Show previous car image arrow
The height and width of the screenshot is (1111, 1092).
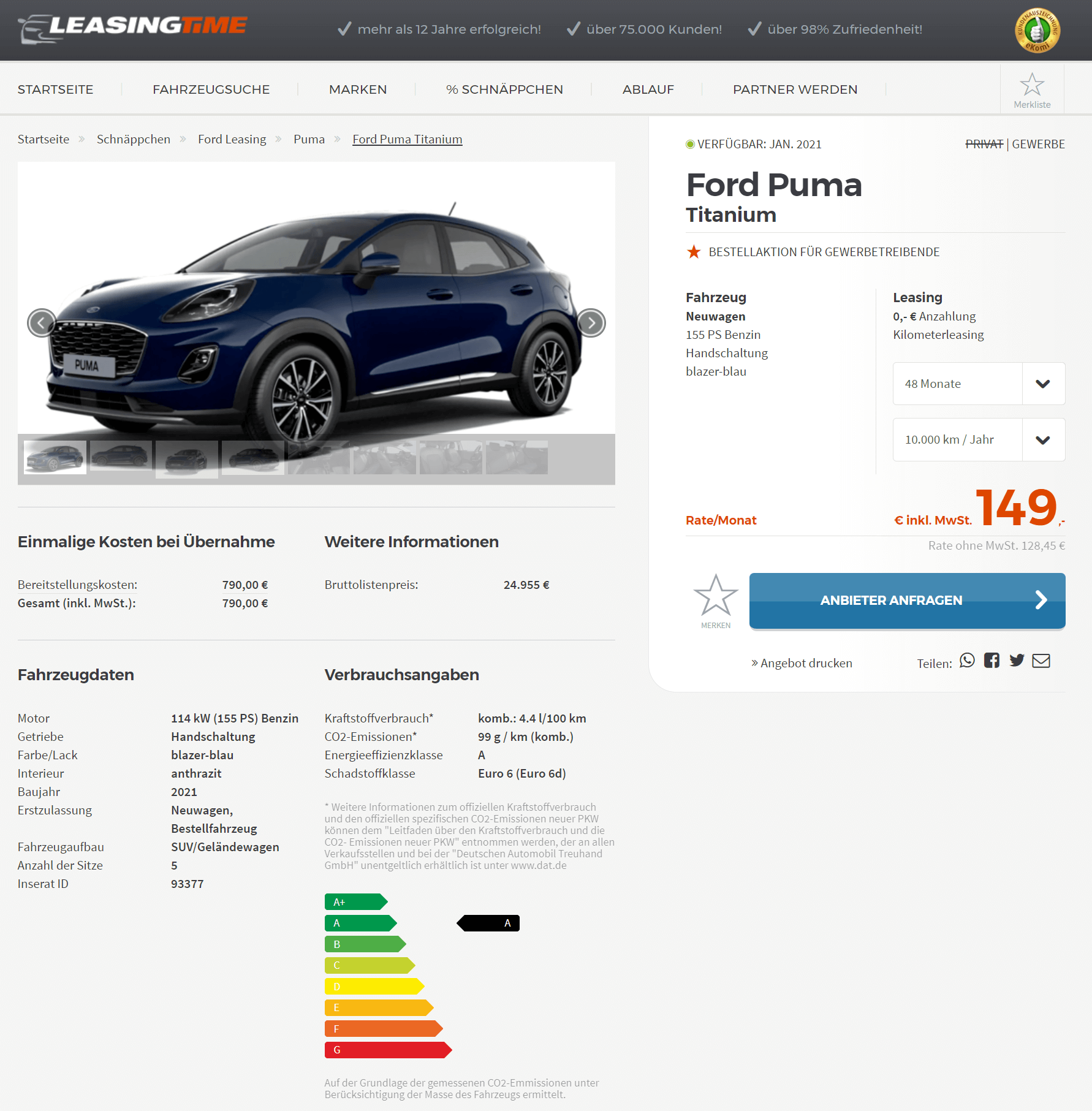tap(42, 322)
